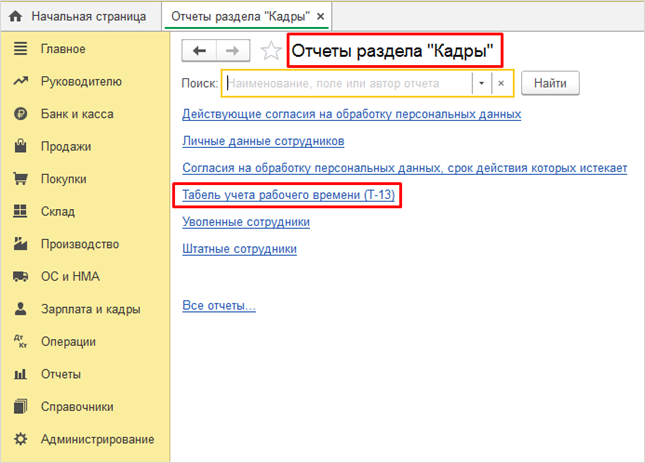Open the Справочники menu section
645x463 pixels.
click(x=76, y=407)
